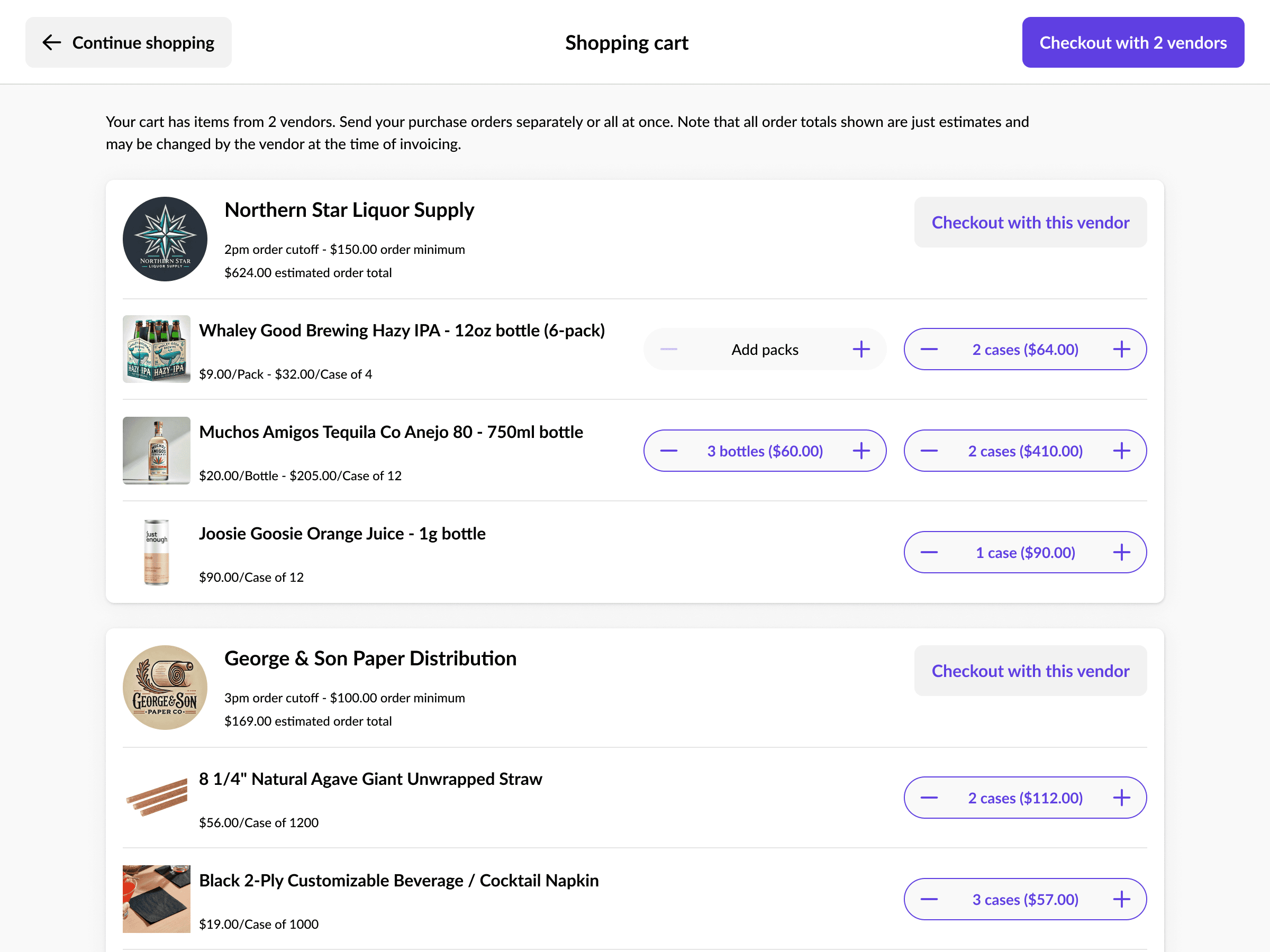
Task: Open Black 2-Ply Cocktail Napkin product title
Action: (x=398, y=880)
